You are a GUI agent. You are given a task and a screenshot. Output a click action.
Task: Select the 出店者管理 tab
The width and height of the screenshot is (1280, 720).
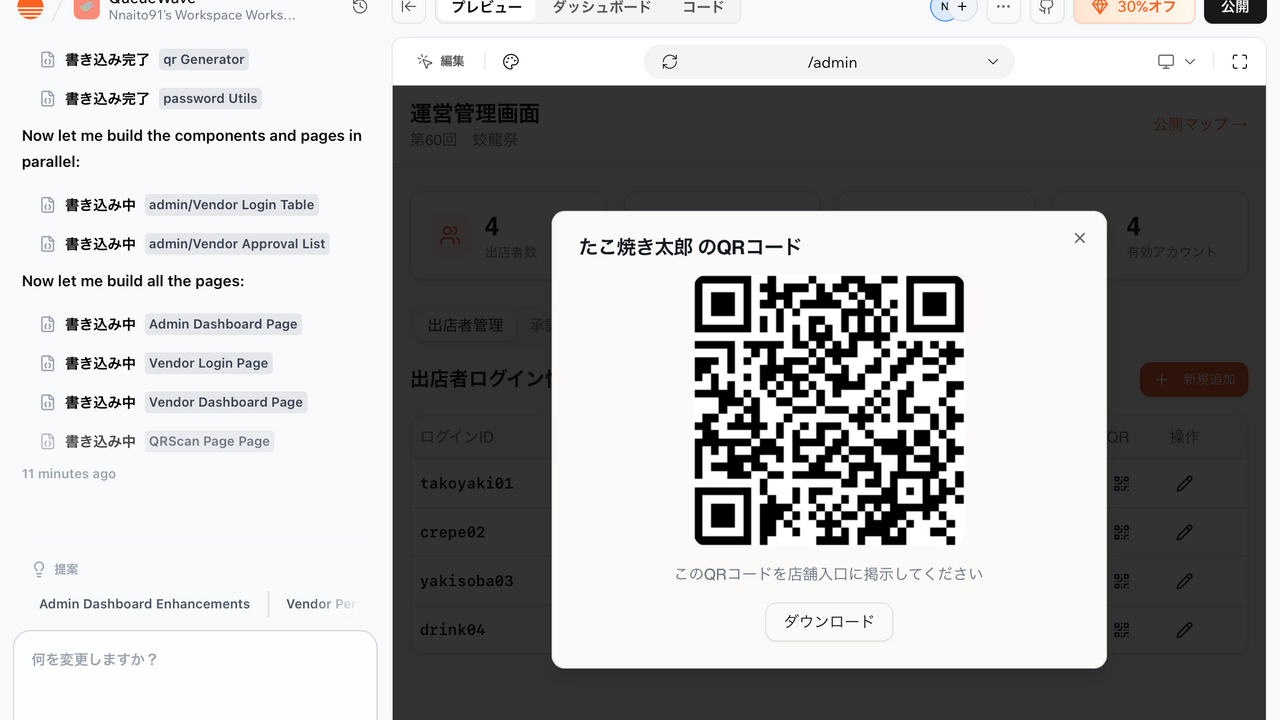click(x=465, y=325)
